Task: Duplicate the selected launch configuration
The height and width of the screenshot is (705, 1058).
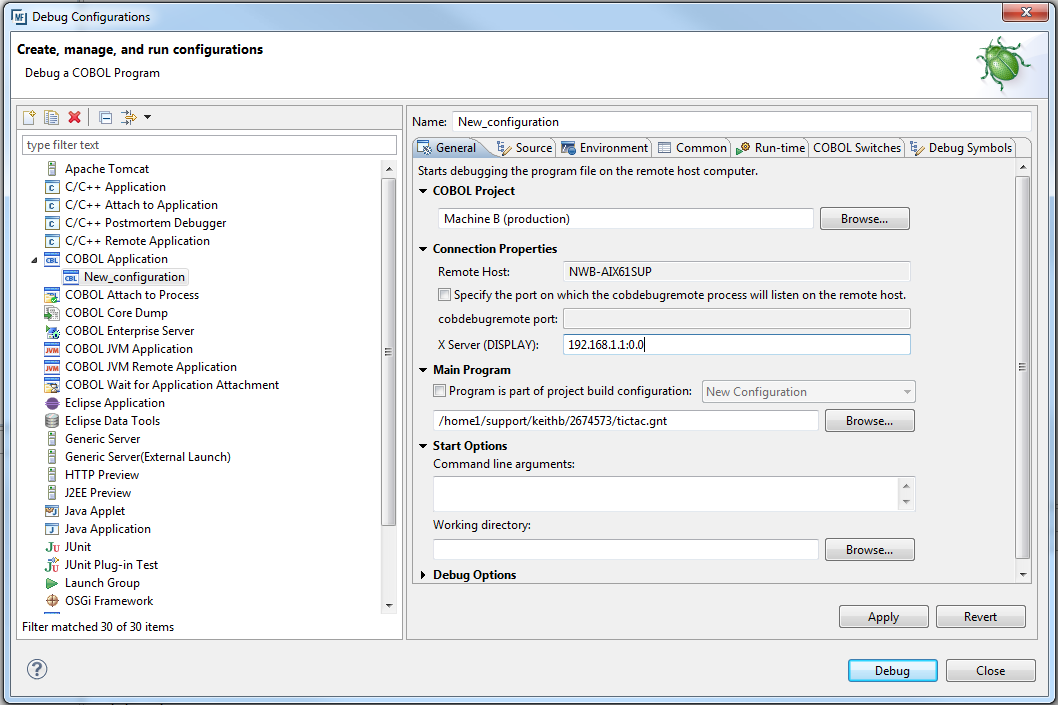Action: point(51,118)
